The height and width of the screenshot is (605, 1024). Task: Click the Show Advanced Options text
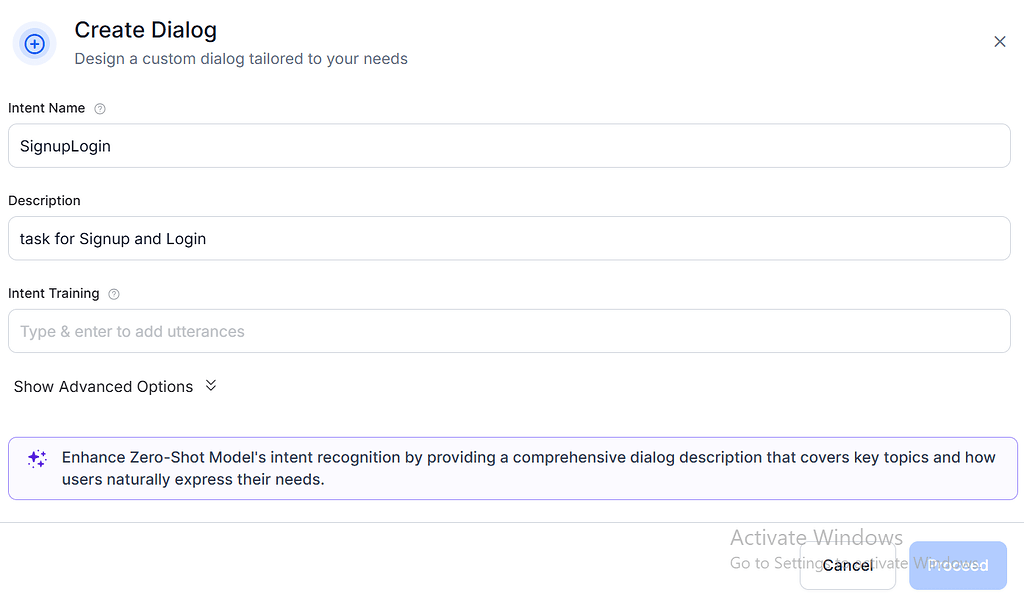pos(103,387)
